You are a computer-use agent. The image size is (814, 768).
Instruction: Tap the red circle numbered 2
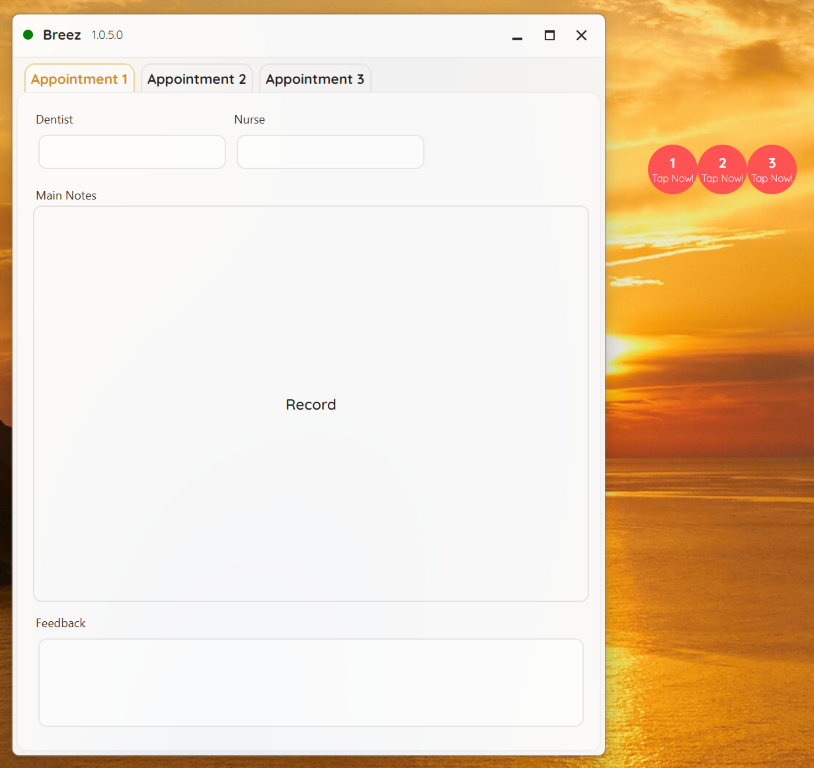[x=722, y=169]
